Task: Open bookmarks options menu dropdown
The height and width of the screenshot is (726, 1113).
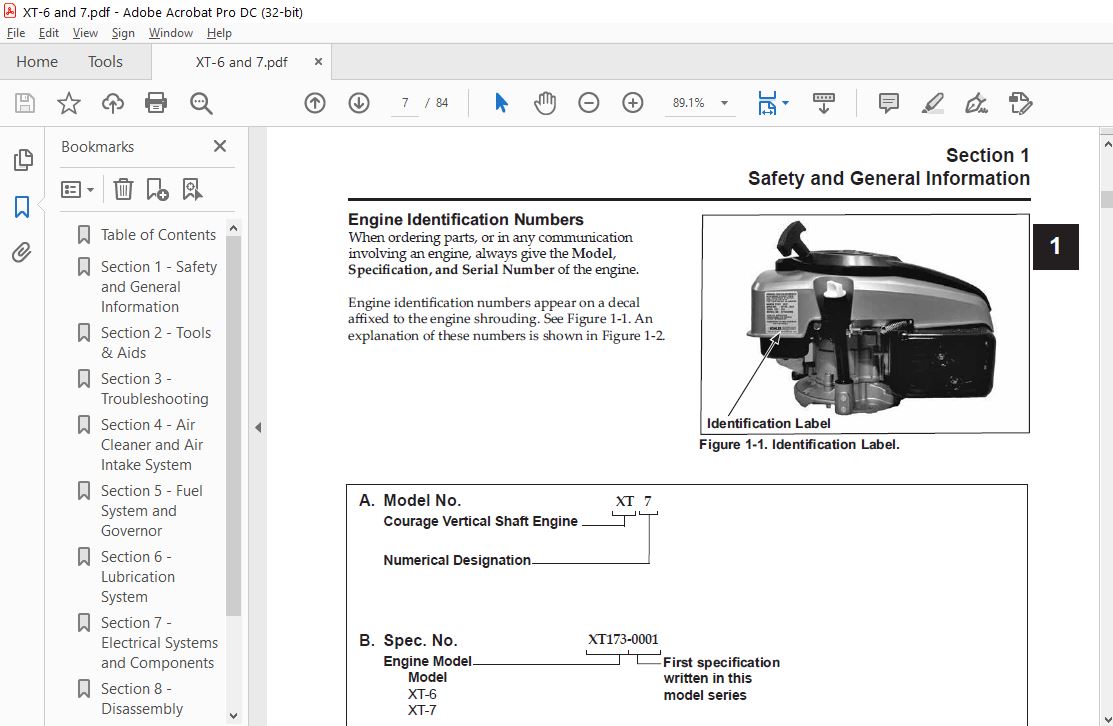Action: [77, 189]
